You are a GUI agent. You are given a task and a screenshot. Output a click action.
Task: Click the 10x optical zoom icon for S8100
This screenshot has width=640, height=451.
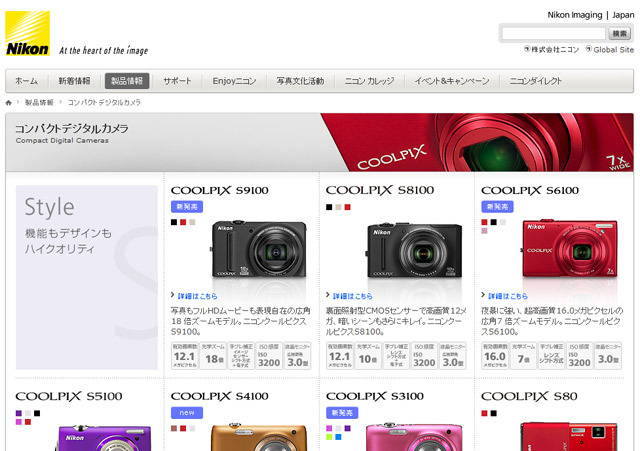tap(368, 356)
